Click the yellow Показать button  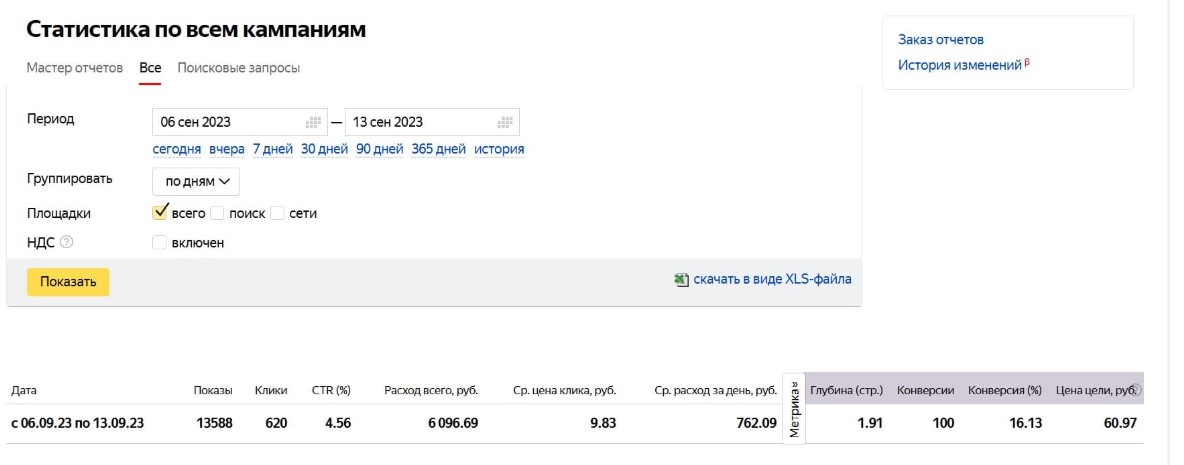coord(69,282)
